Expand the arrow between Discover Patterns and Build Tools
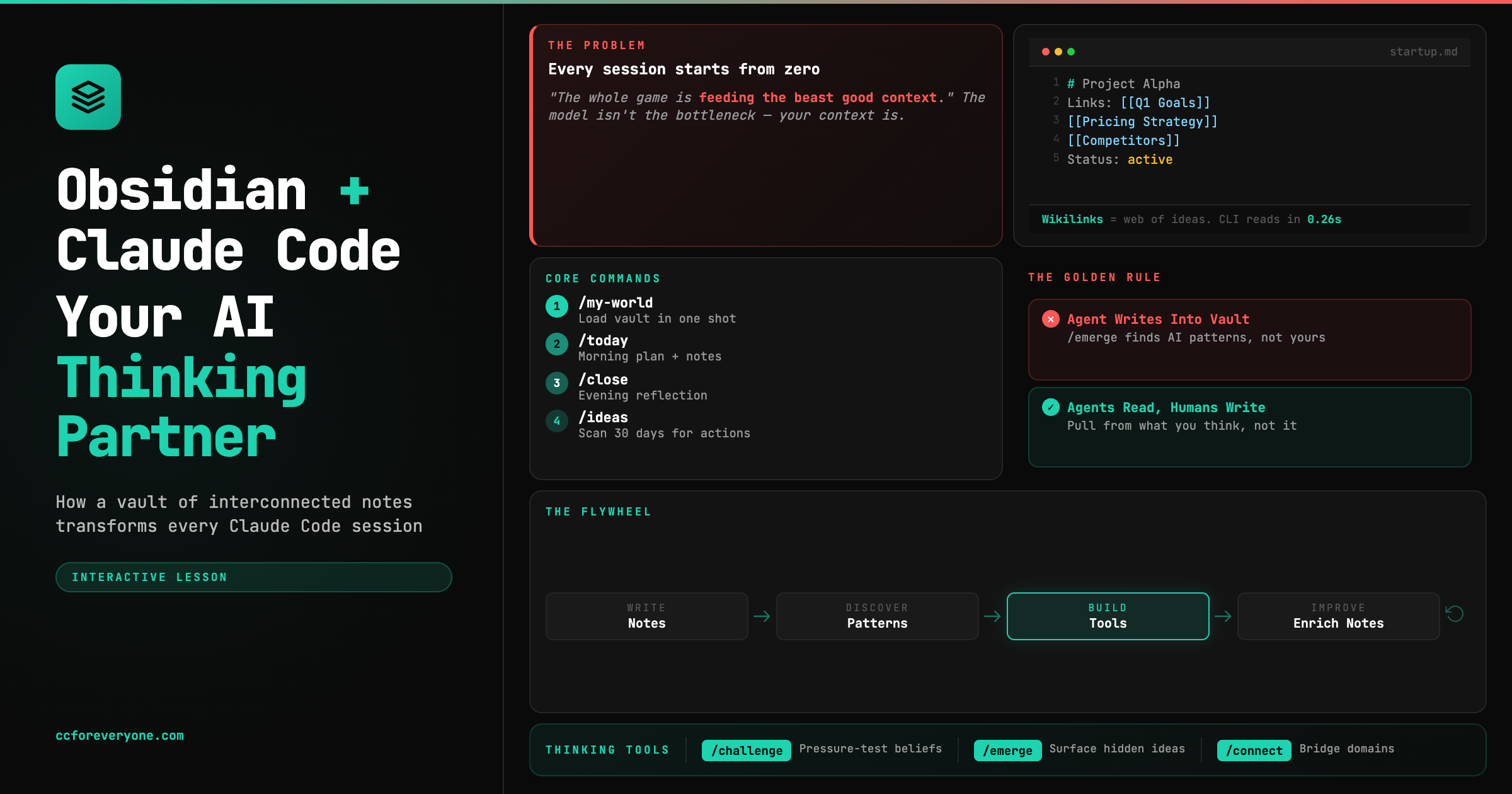 pos(992,616)
